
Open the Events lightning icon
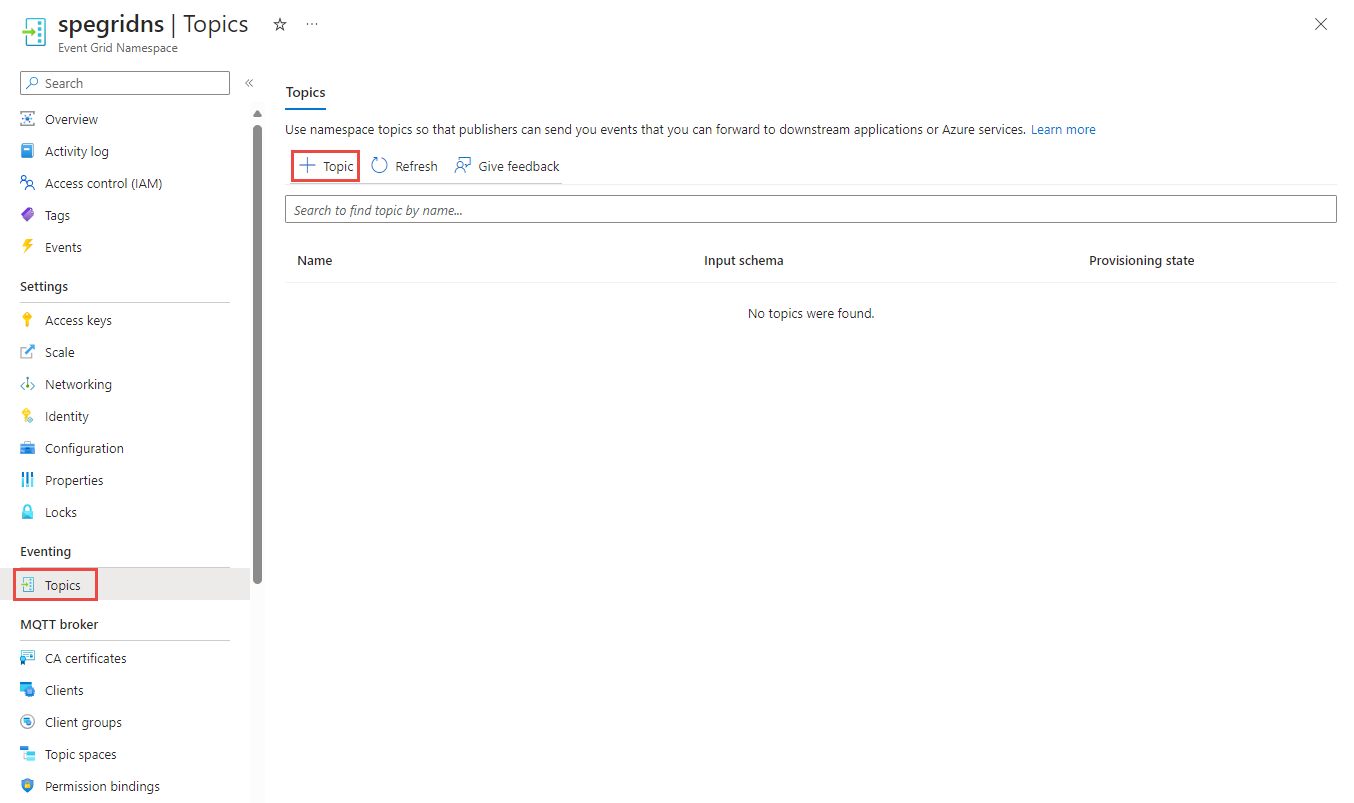pyautogui.click(x=28, y=247)
